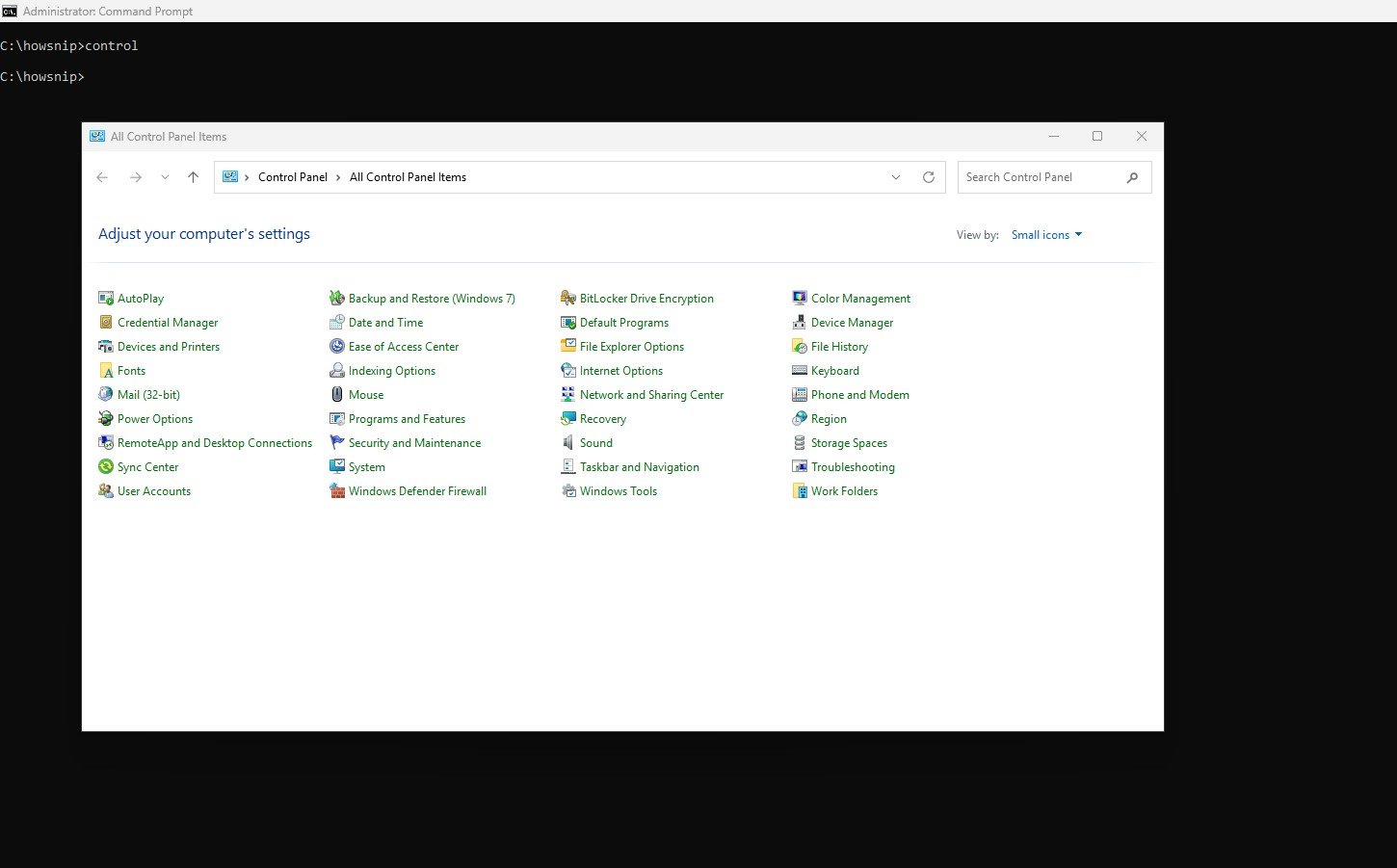This screenshot has height=868, width=1397.
Task: Click the Security and Maintenance flag icon
Action: [337, 443]
